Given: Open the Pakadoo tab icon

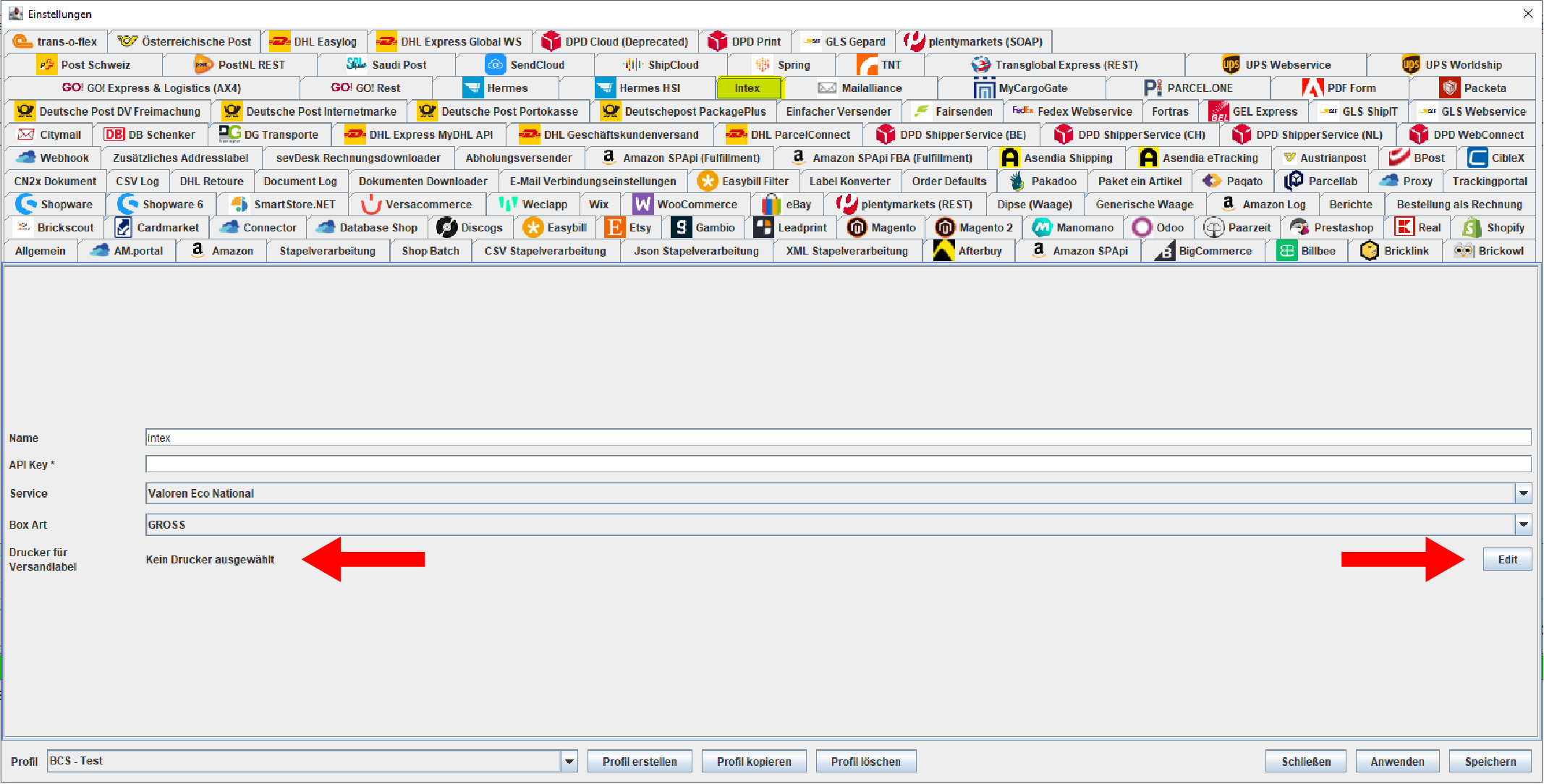Looking at the screenshot, I should click(1017, 182).
